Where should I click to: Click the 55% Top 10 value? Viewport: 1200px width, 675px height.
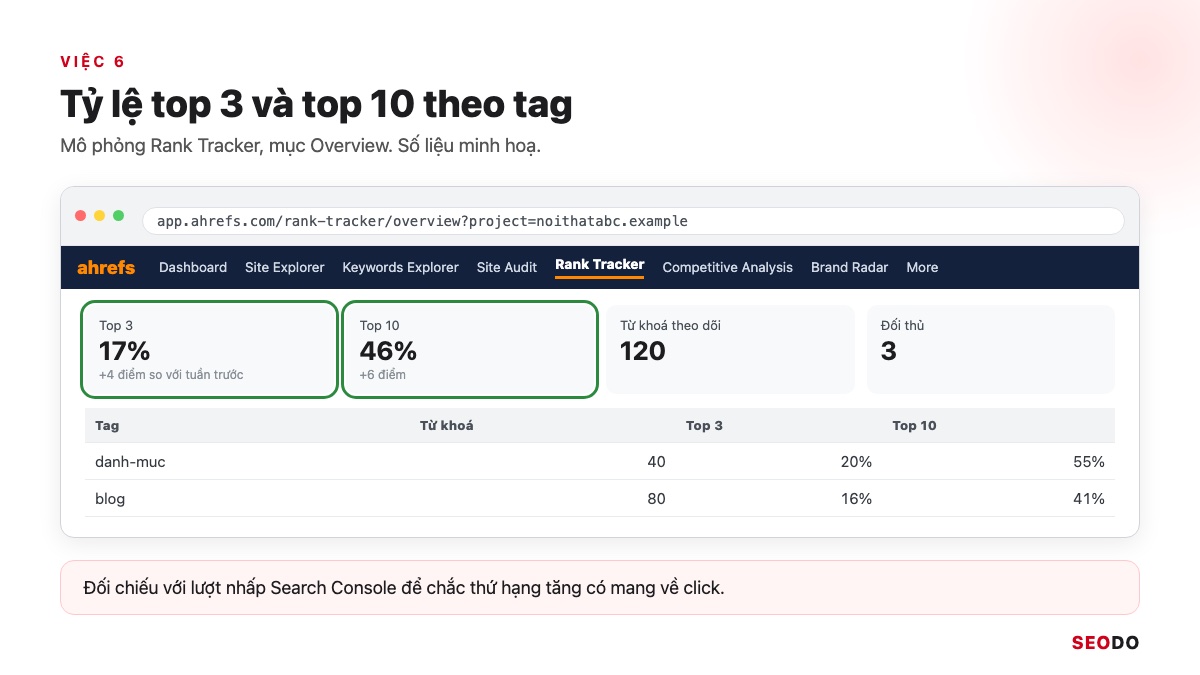(1088, 462)
